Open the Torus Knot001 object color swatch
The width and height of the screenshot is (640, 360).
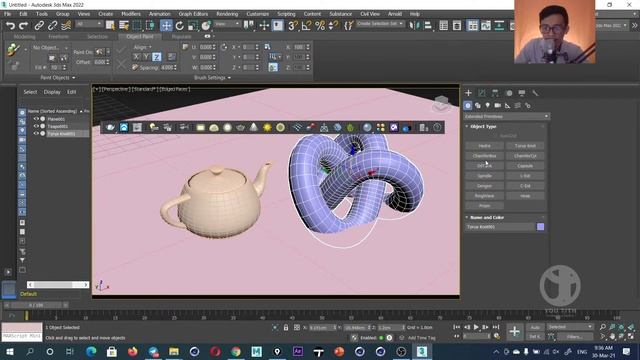[x=540, y=227]
